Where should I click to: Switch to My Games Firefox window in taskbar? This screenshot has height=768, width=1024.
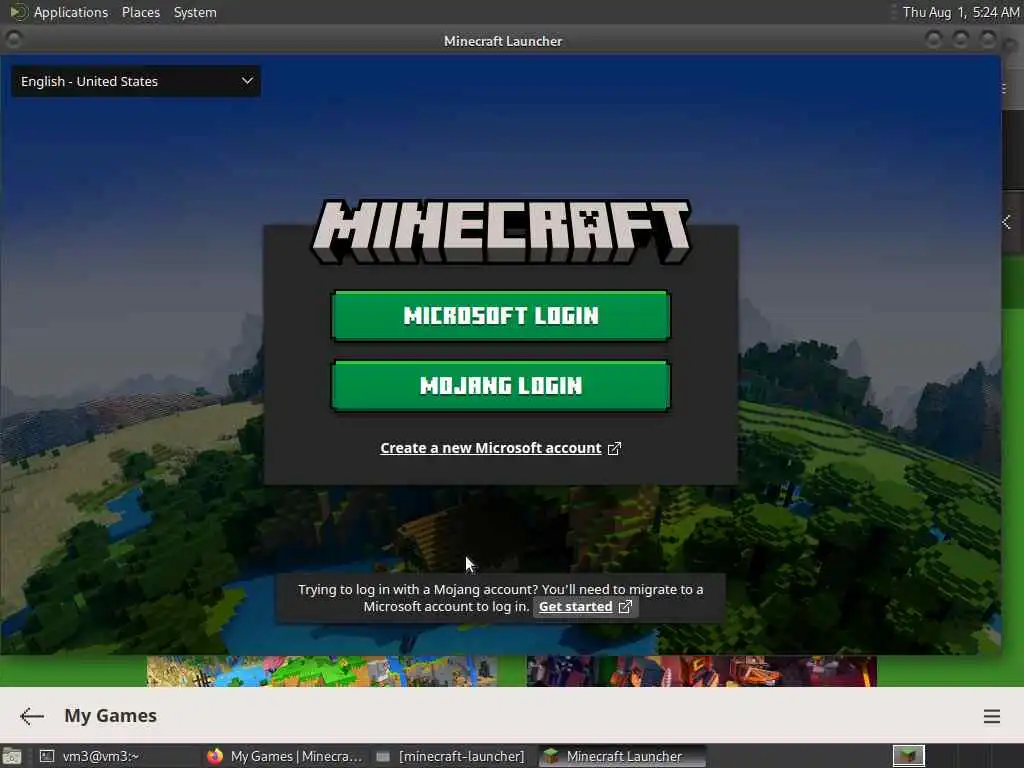click(x=285, y=756)
